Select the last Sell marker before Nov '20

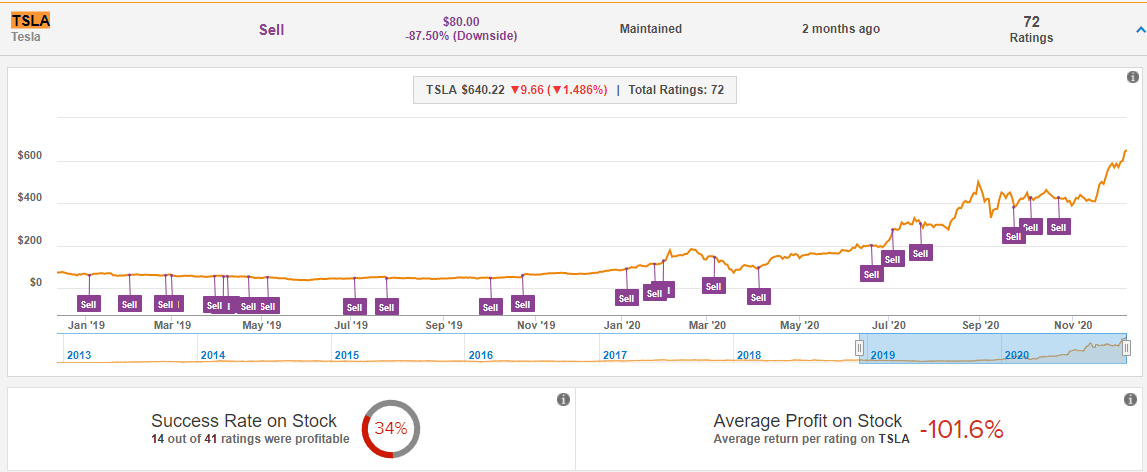1058,228
